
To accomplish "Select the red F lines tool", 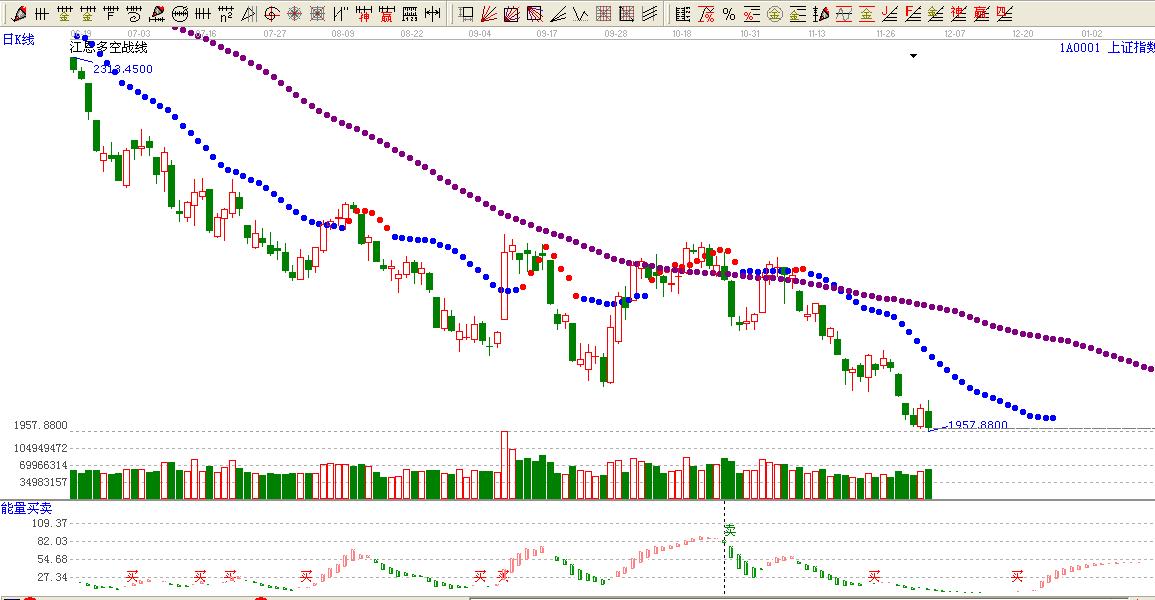I will [x=912, y=14].
